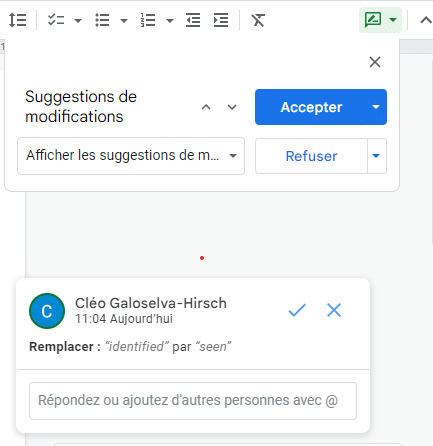The width and height of the screenshot is (433, 446).
Task: Decrease indent of paragraph
Action: [x=193, y=20]
